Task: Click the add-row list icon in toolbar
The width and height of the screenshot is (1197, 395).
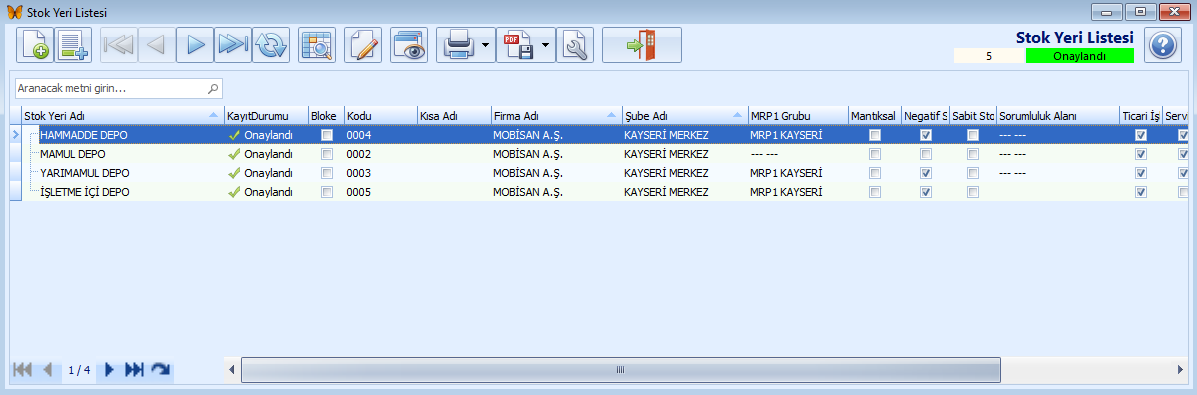Action: [73, 45]
